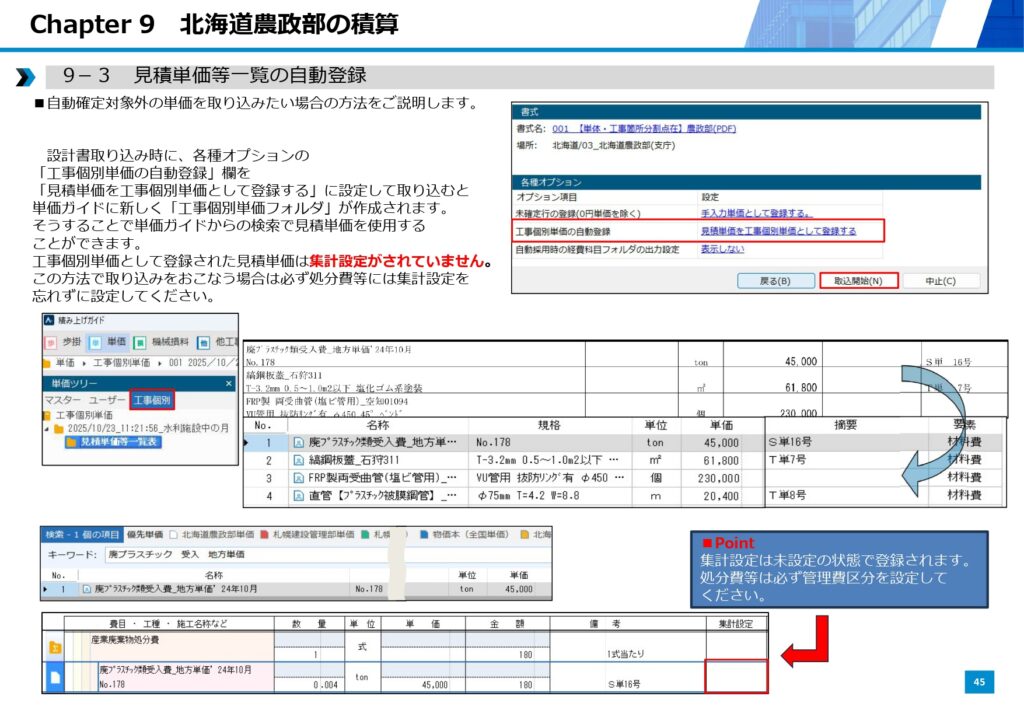This screenshot has height=724, width=1024.
Task: Change the 表示しない output setting
Action: (720, 249)
